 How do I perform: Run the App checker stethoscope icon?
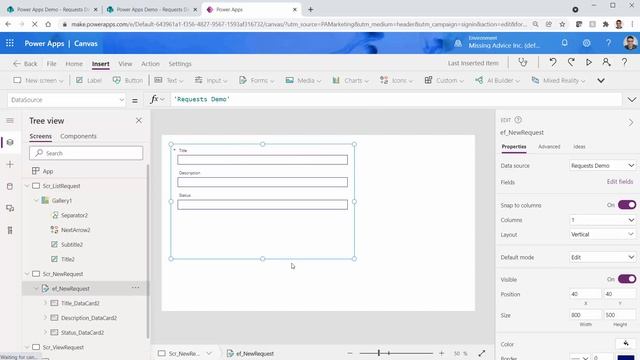[x=523, y=63]
